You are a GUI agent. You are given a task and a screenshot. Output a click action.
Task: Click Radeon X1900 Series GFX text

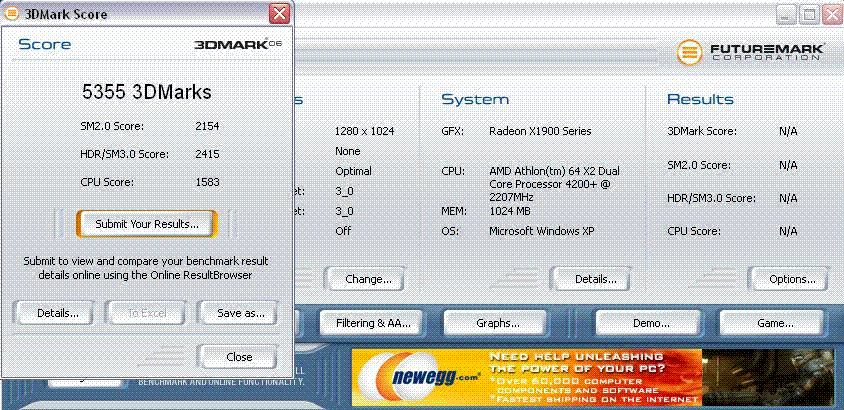coord(540,131)
